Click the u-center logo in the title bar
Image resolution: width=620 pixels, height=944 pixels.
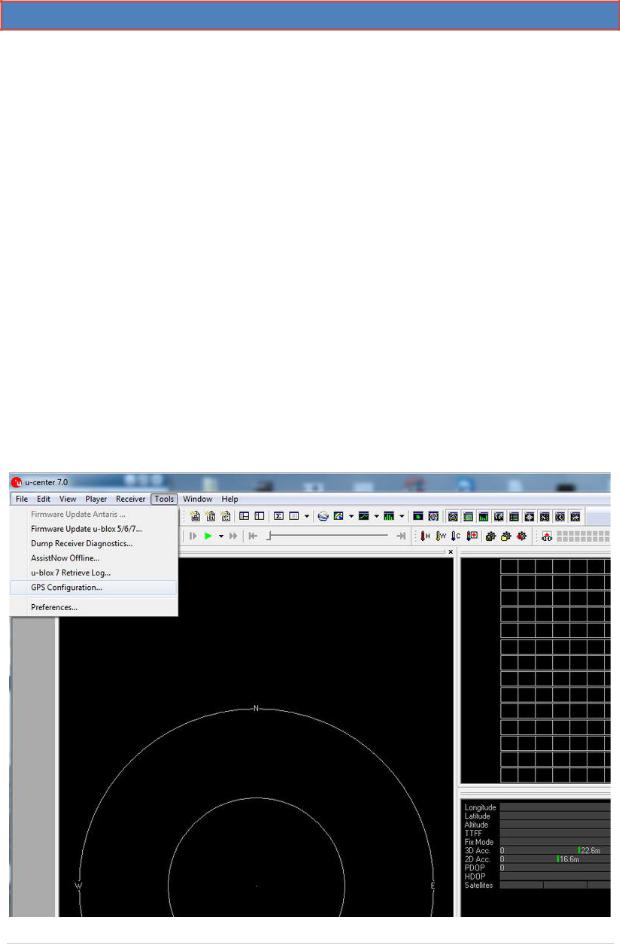point(16,482)
